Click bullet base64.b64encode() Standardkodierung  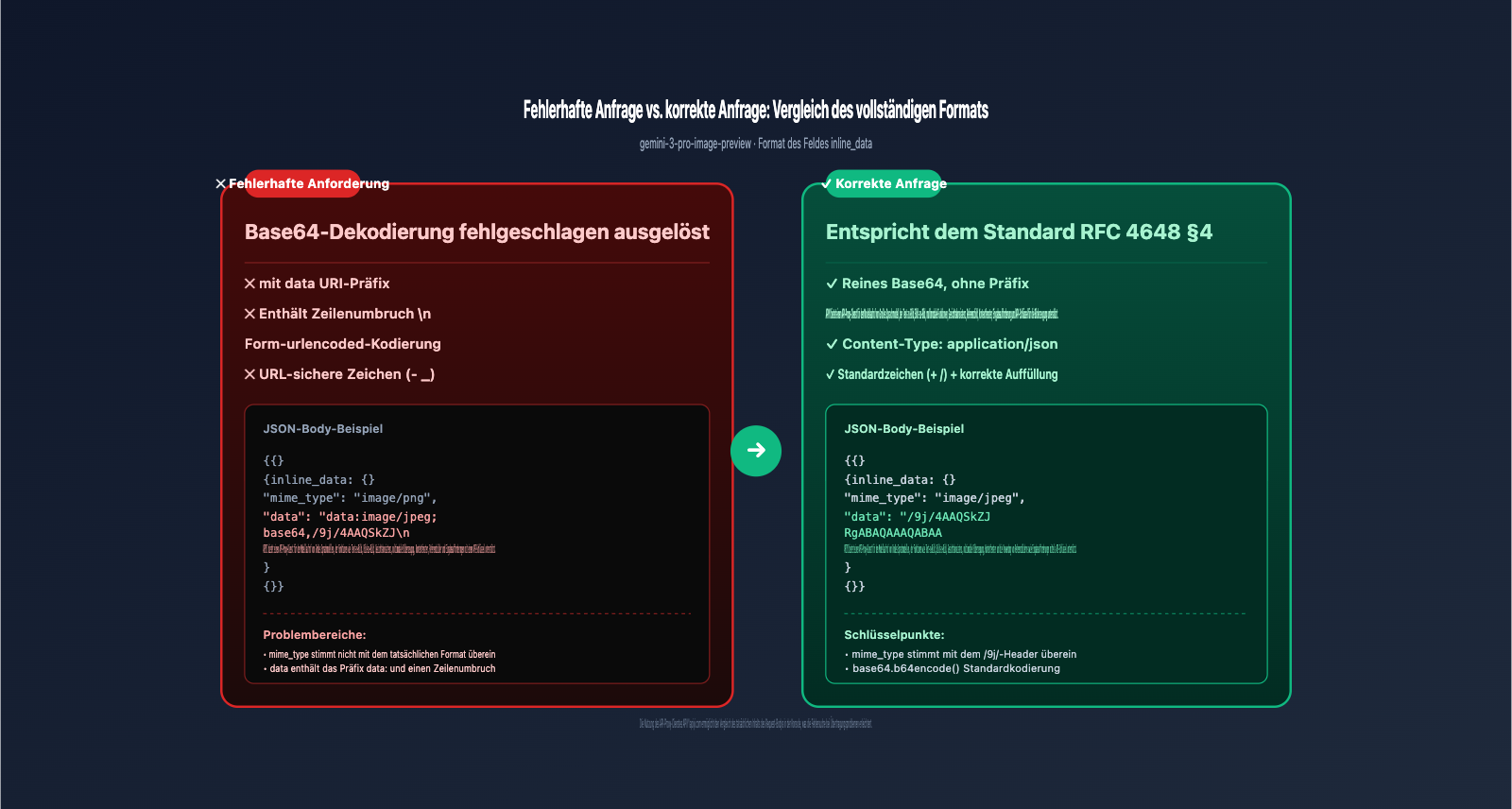(x=953, y=668)
